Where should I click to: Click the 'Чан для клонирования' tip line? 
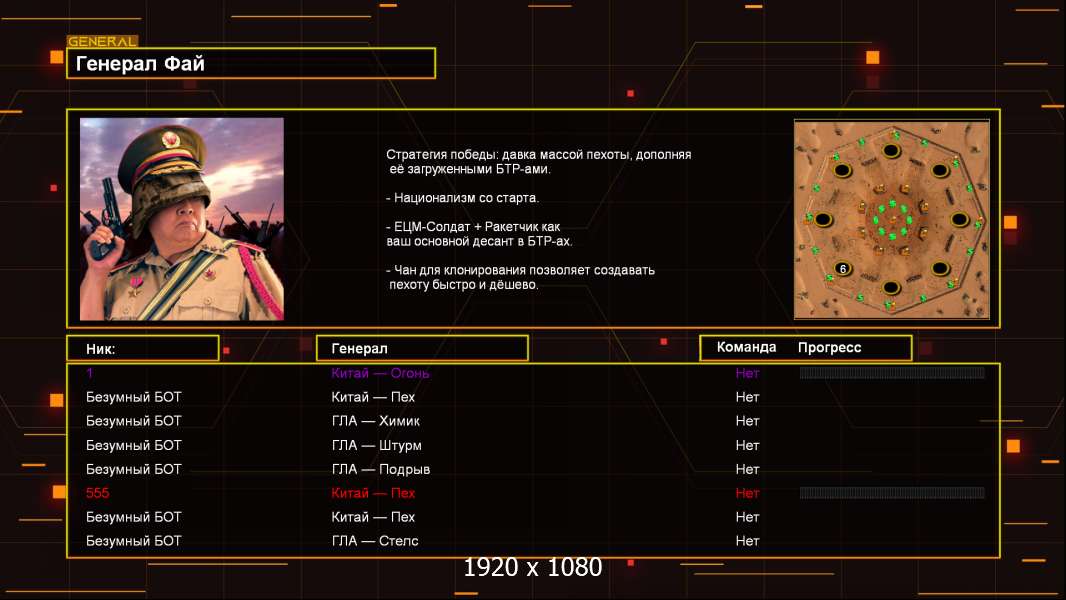point(520,277)
